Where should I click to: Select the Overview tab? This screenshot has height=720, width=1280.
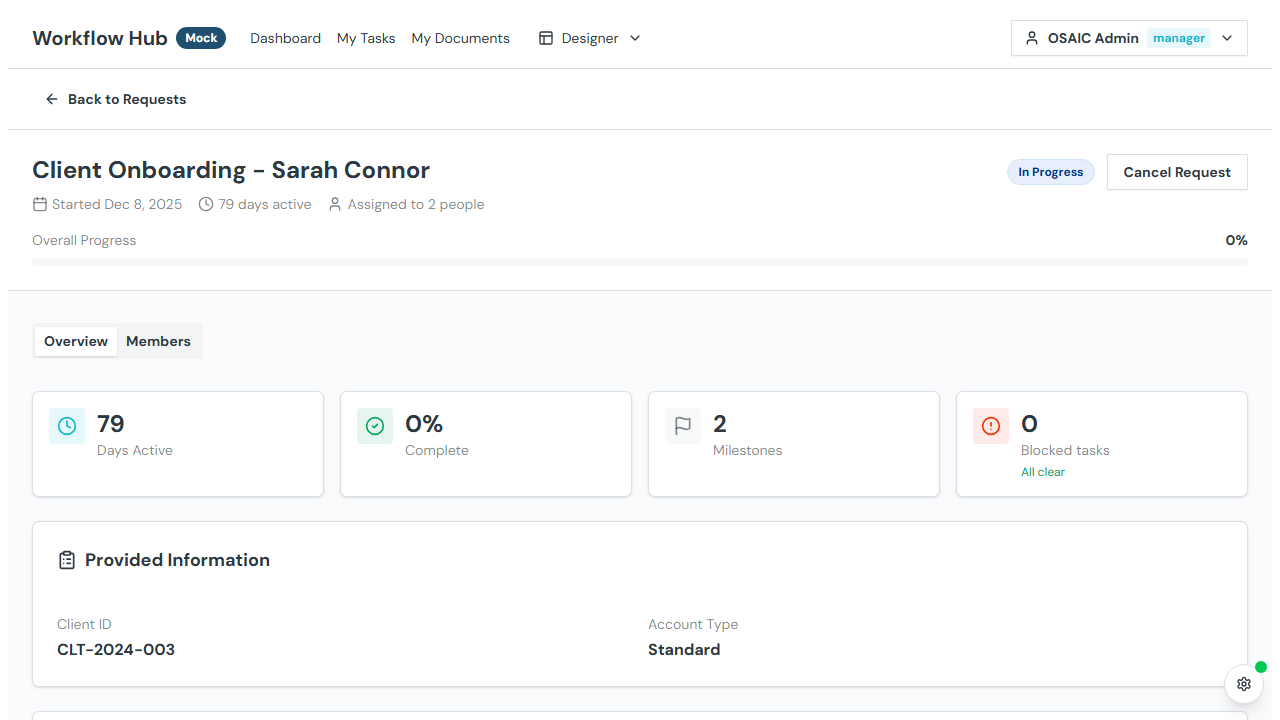pos(75,341)
